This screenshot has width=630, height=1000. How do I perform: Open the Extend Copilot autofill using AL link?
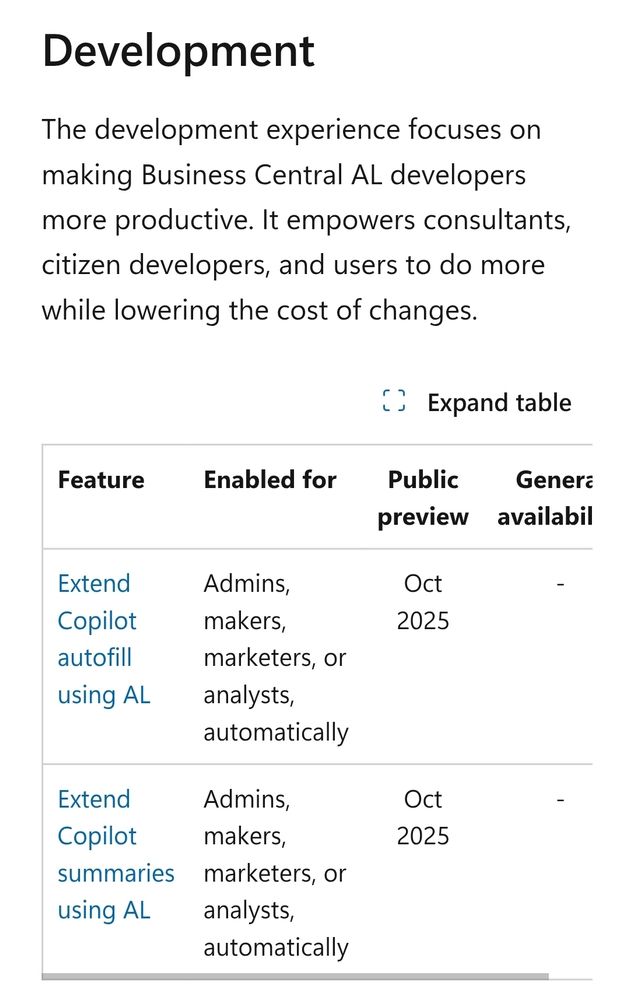[104, 639]
